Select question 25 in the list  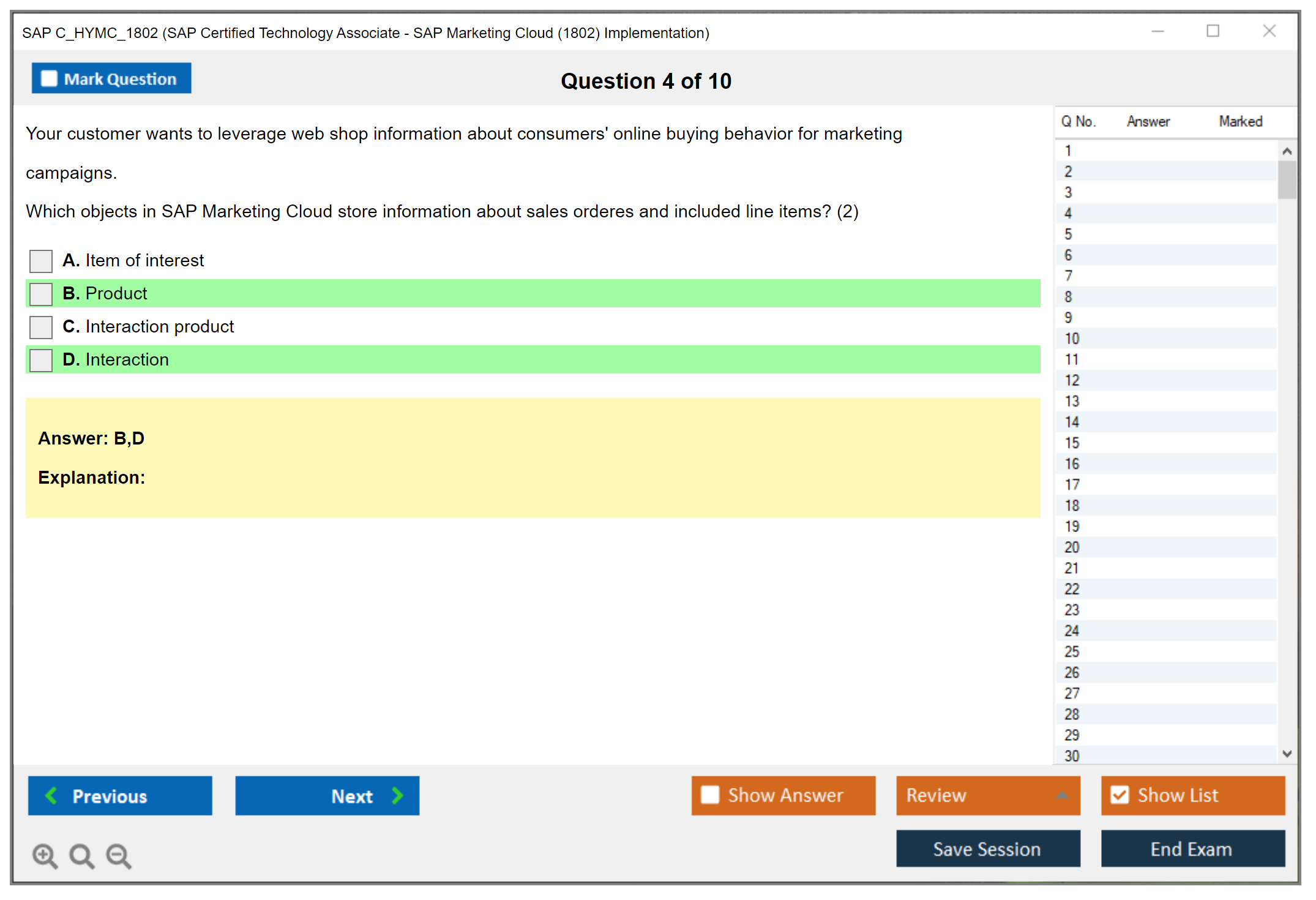pos(1072,651)
